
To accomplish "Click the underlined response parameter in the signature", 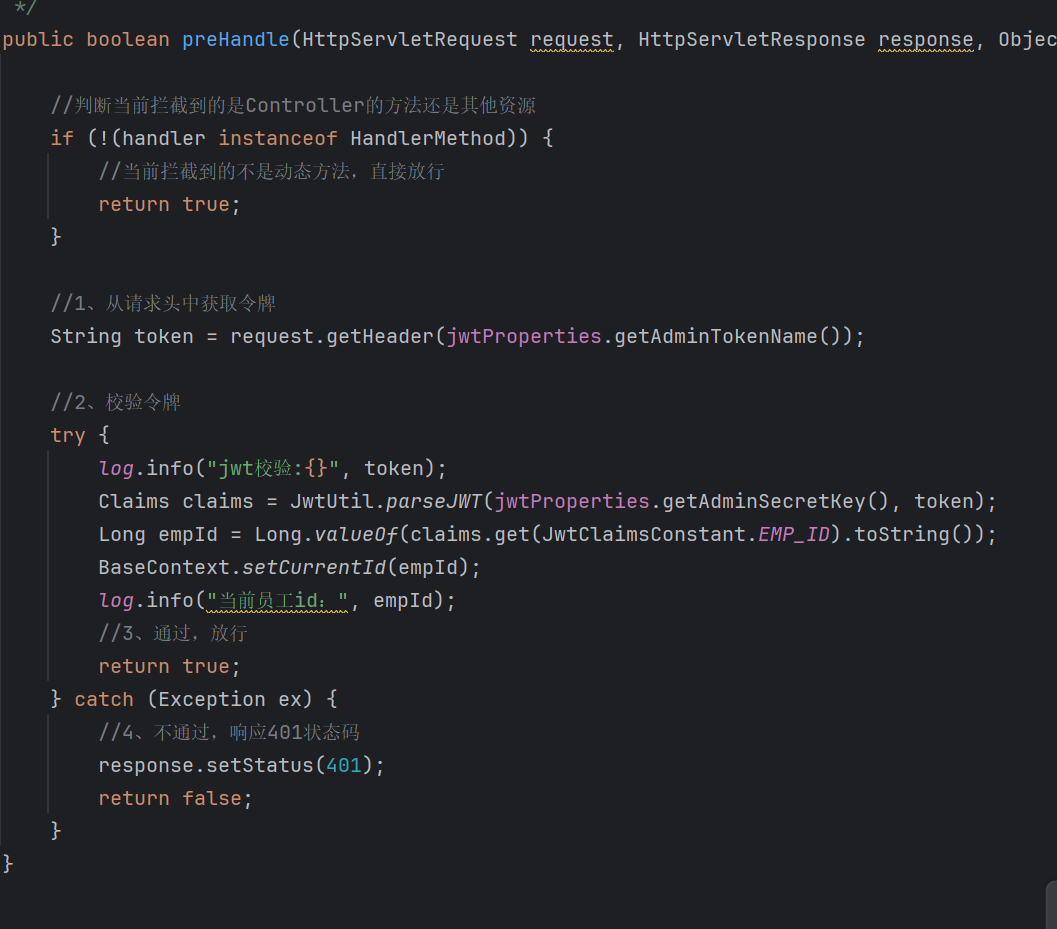I will click(x=926, y=40).
